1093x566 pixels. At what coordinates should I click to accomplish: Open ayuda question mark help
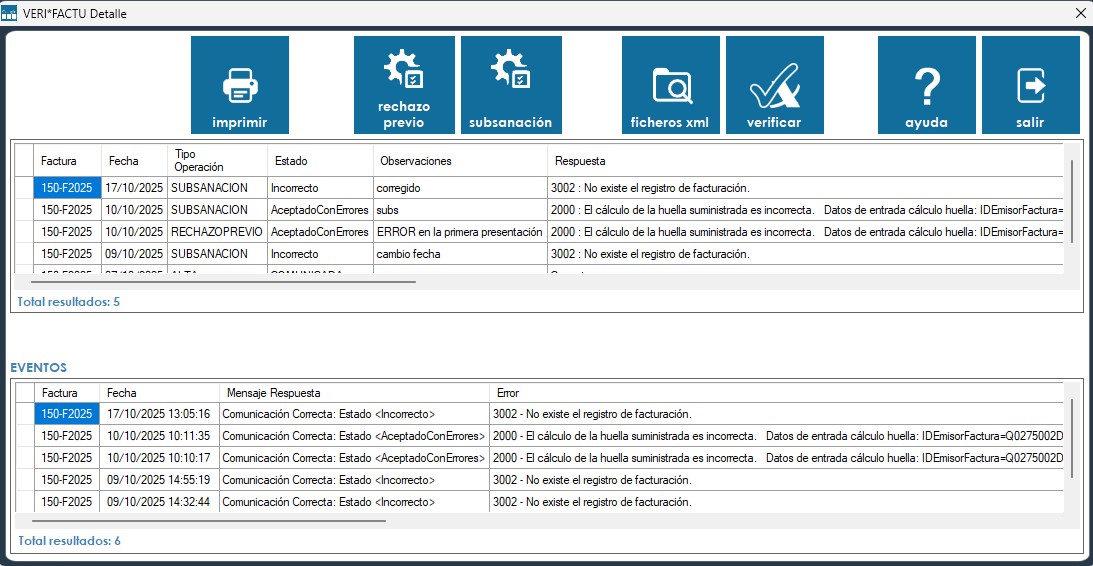click(927, 85)
